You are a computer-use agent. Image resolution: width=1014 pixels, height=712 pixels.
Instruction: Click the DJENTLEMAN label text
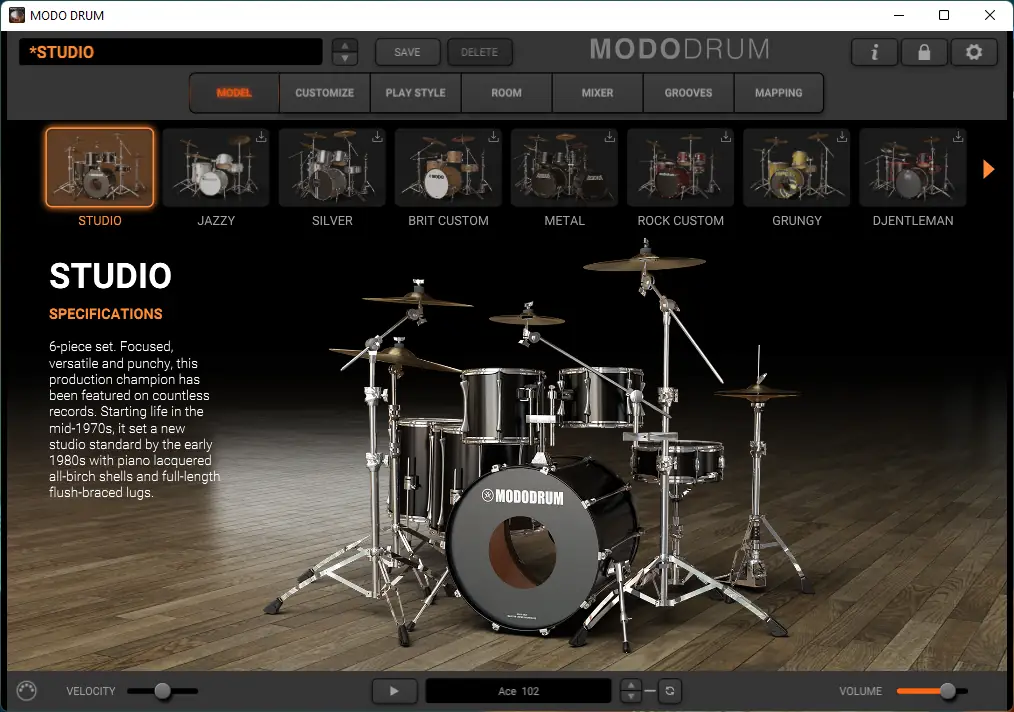coord(912,221)
